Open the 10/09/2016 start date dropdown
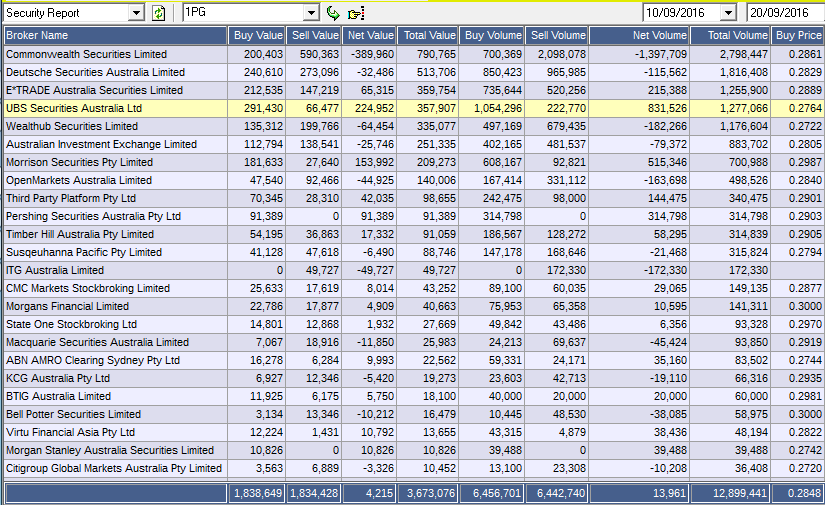Screen dimensions: 825x505 point(728,13)
